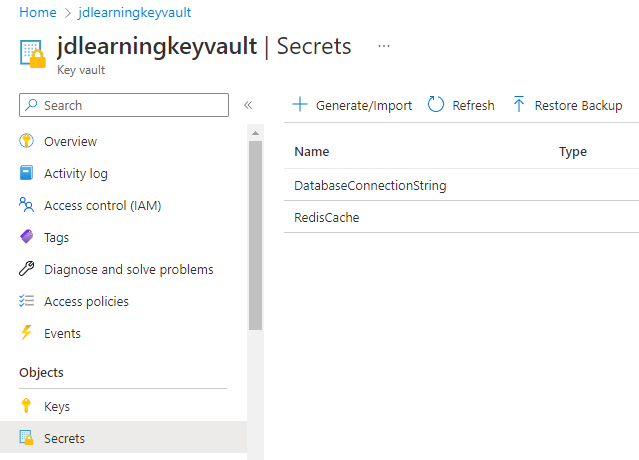Click the circular Refresh icon
Viewport: 639px width, 460px height.
click(x=436, y=104)
